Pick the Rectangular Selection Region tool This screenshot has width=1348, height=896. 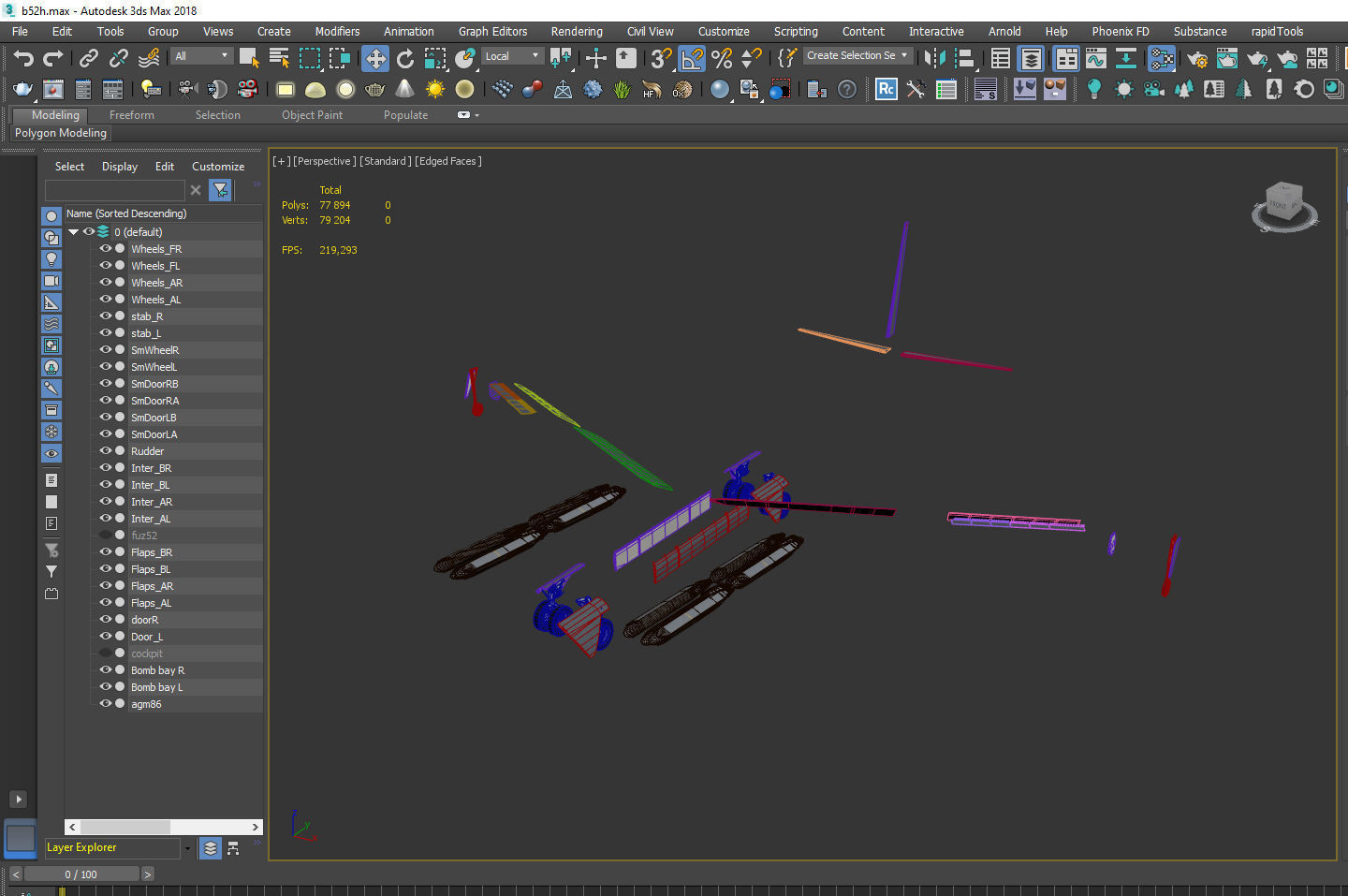click(x=310, y=58)
